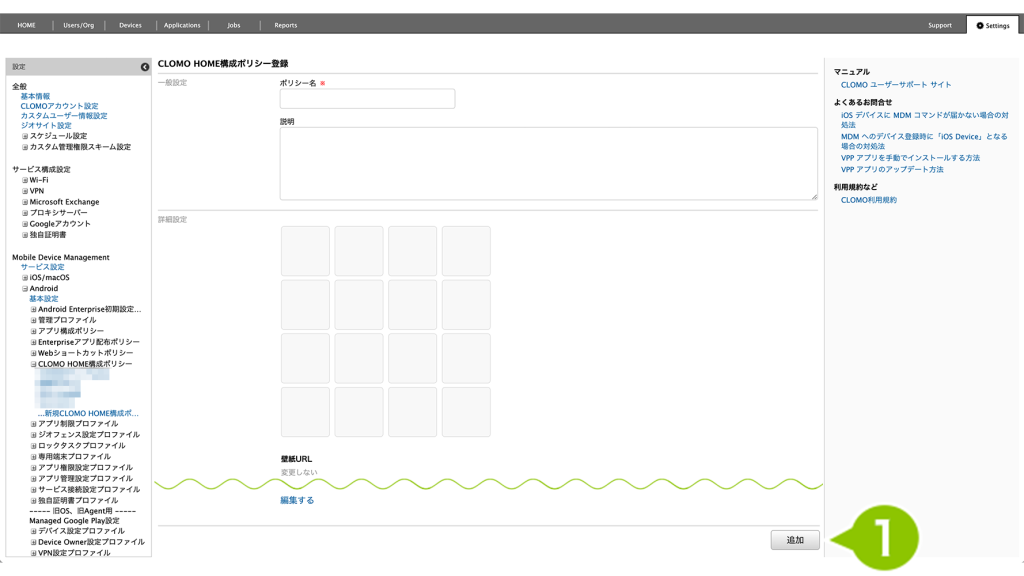1024x576 pixels.
Task: Open the Settings gear tab
Action: point(993,25)
